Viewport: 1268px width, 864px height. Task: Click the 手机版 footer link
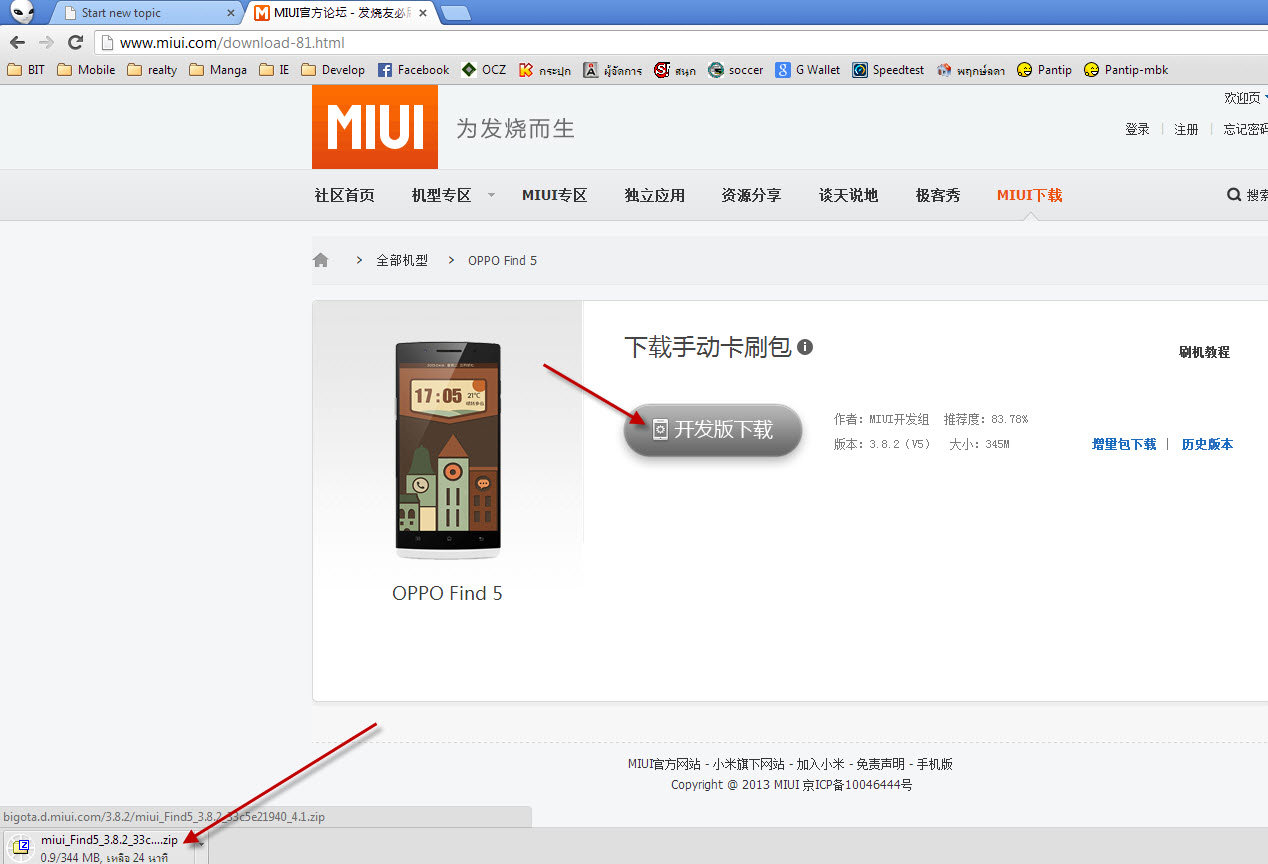tap(934, 764)
